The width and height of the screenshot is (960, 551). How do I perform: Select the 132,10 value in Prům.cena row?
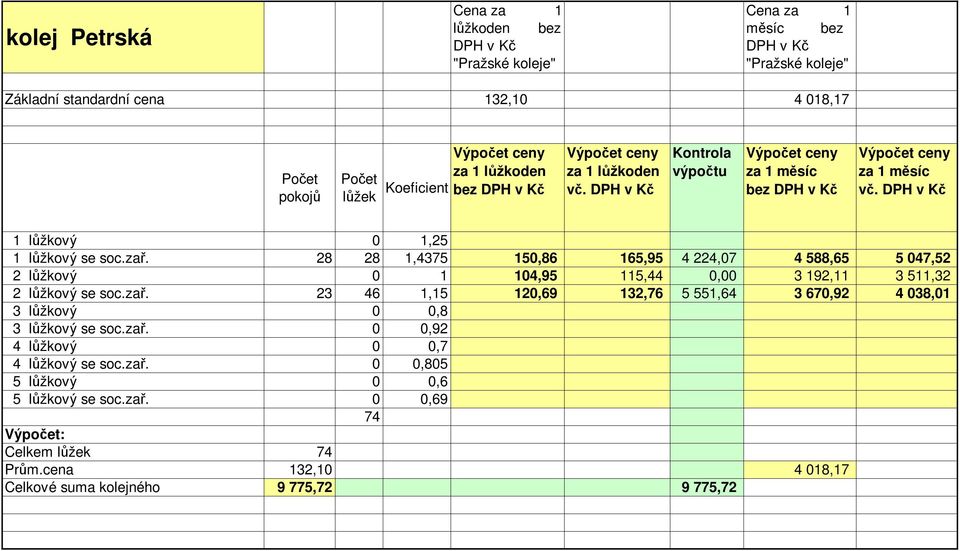pos(311,470)
